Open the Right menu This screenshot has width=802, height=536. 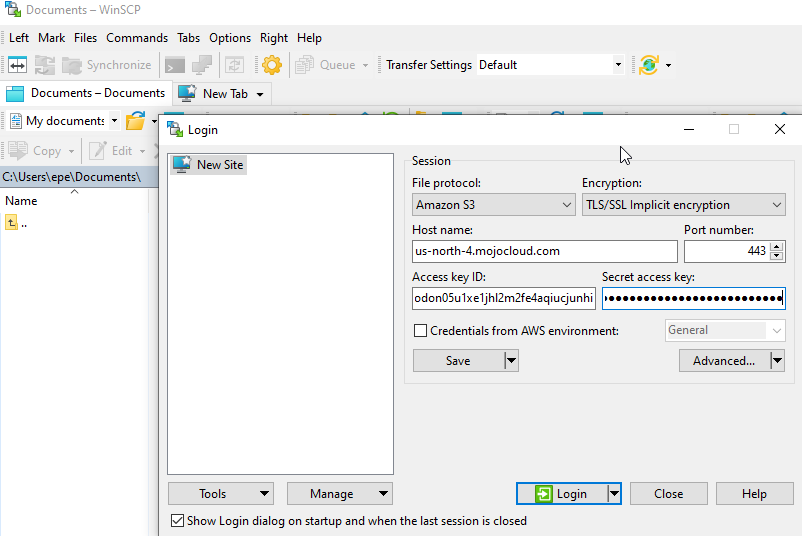coord(274,38)
